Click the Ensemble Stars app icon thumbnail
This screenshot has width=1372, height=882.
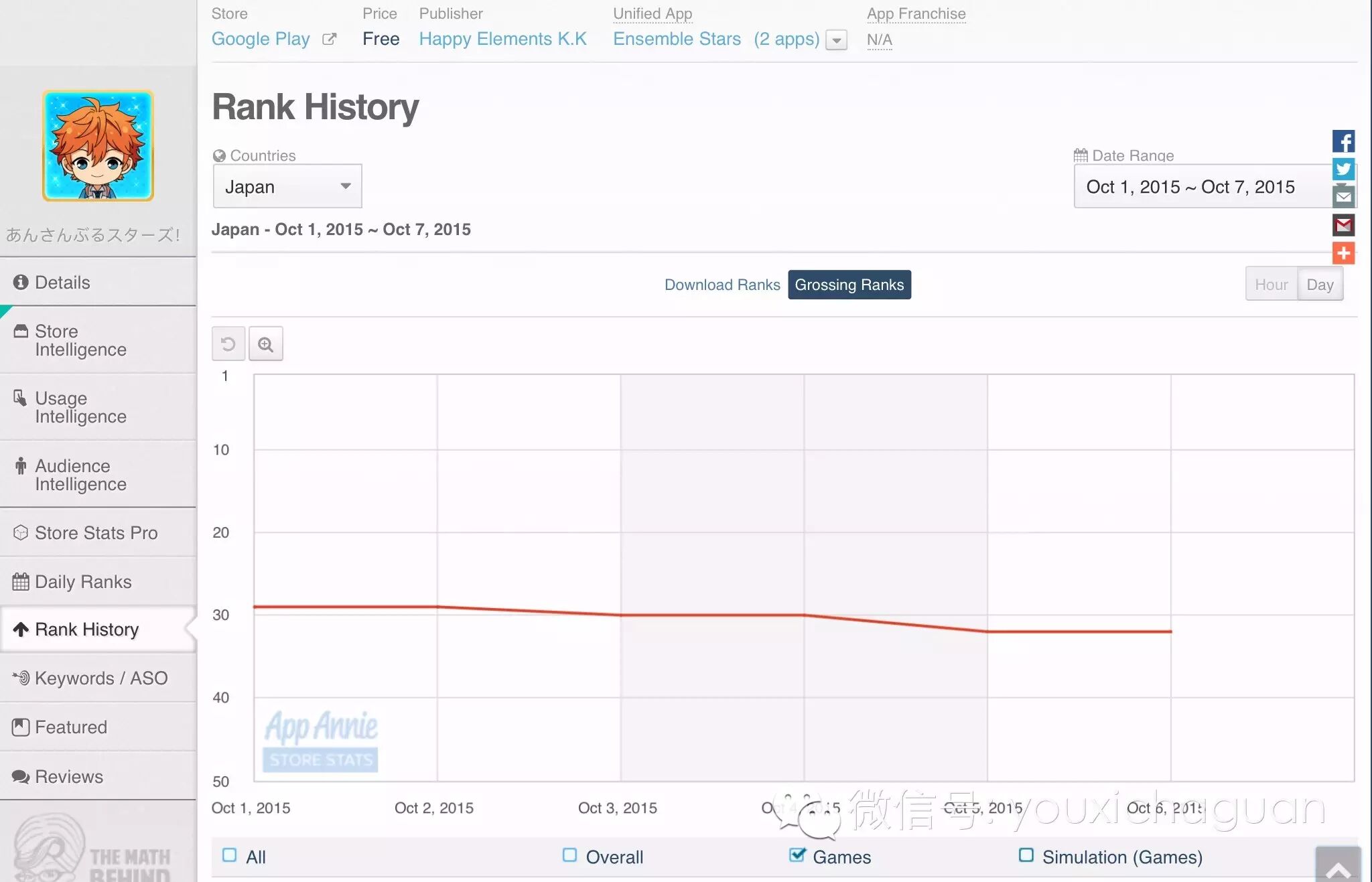(x=98, y=145)
